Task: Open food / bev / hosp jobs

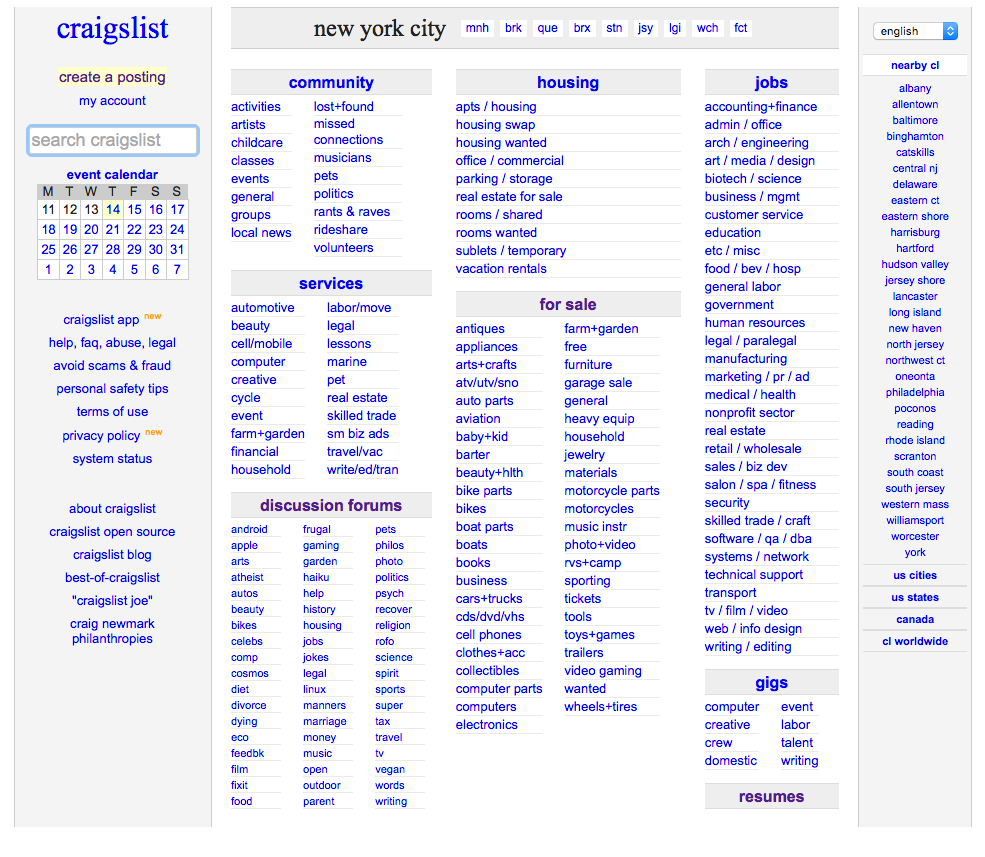Action: [753, 269]
